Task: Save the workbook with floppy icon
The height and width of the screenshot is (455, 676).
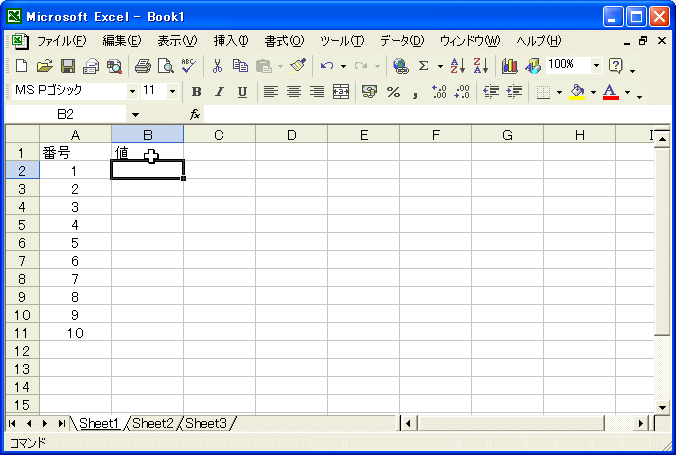Action: (x=68, y=66)
